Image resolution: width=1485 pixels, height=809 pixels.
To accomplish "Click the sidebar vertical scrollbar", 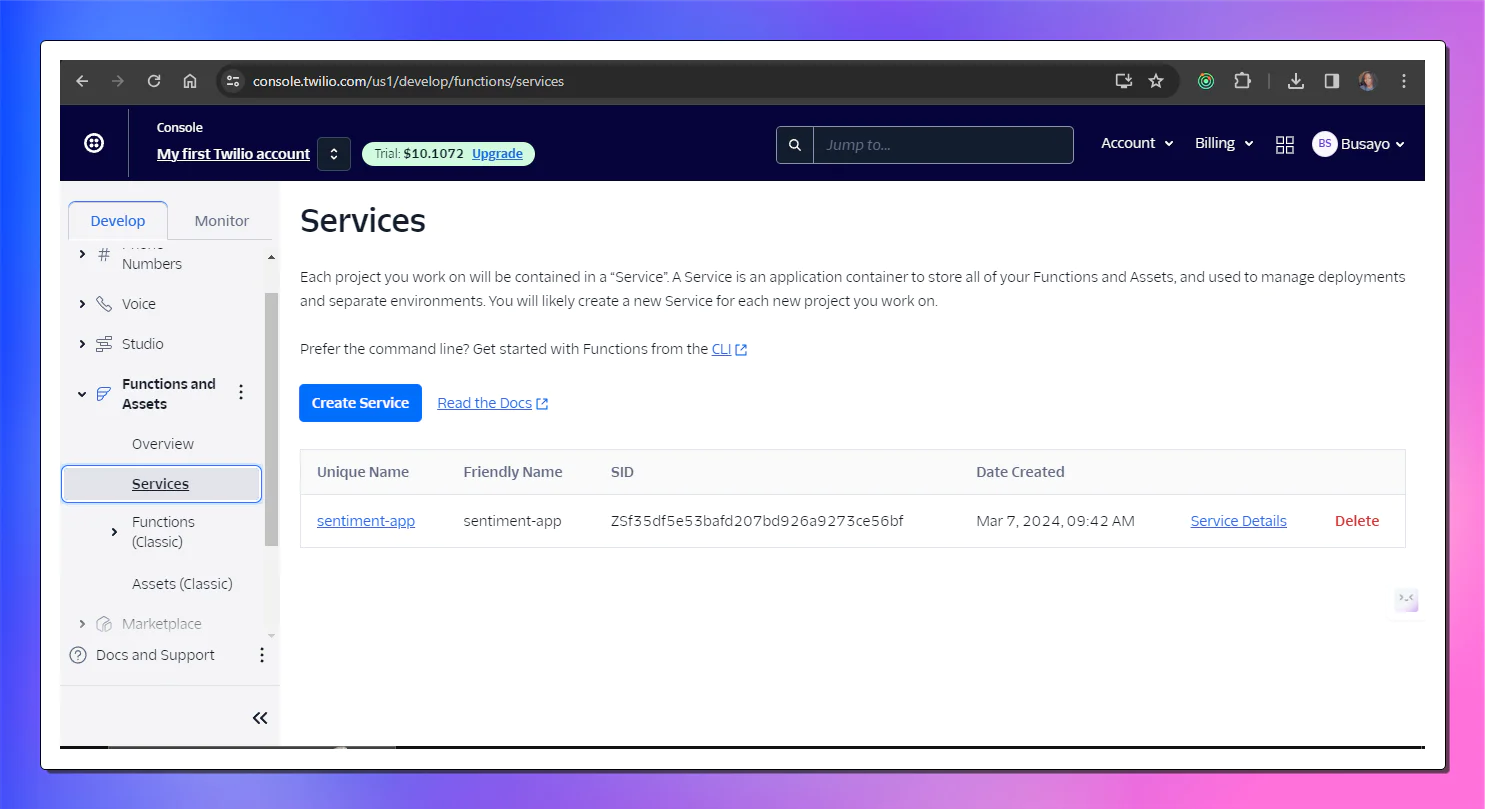I will (x=271, y=420).
